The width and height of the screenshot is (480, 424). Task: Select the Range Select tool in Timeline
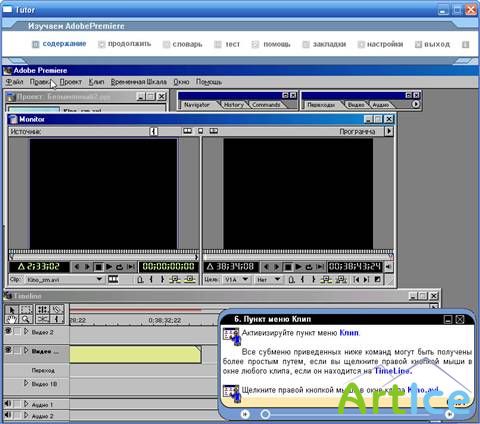point(26,309)
